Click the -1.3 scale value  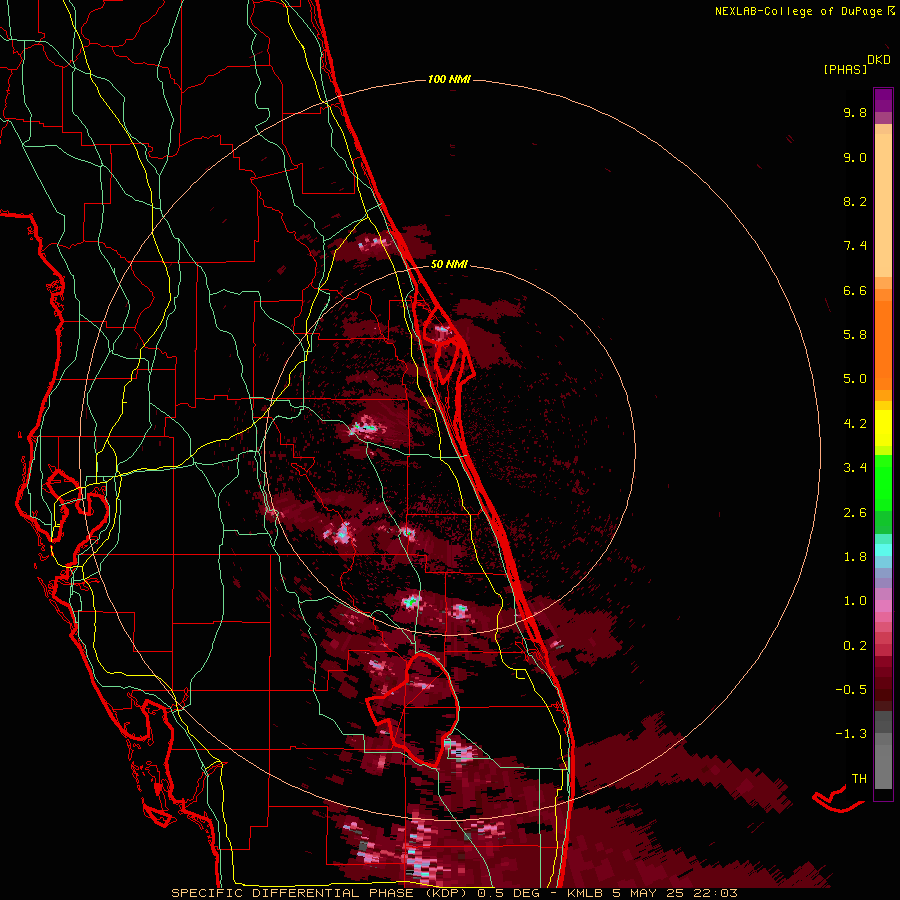(851, 734)
